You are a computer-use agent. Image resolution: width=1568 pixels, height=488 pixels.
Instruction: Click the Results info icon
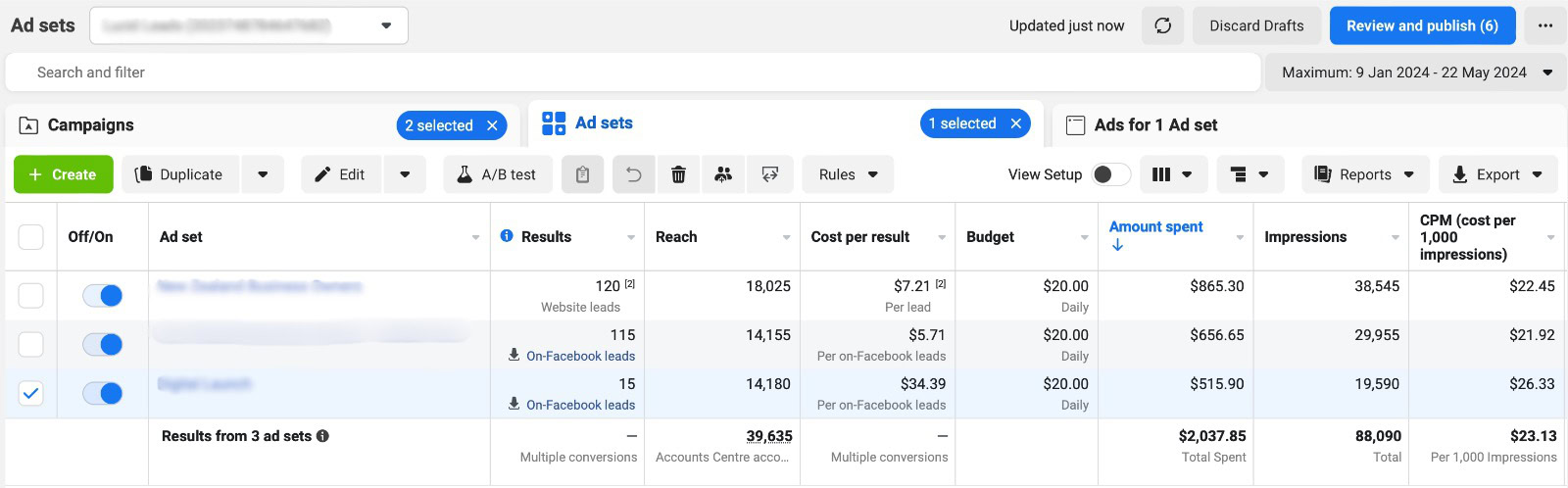point(507,236)
